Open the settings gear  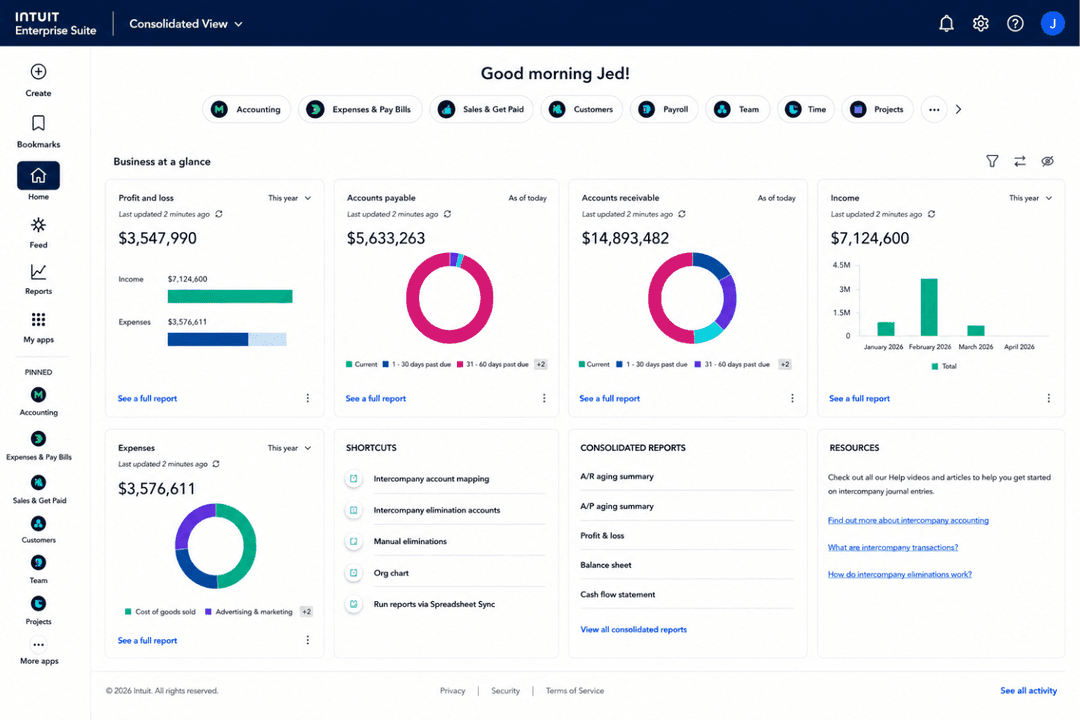(981, 23)
